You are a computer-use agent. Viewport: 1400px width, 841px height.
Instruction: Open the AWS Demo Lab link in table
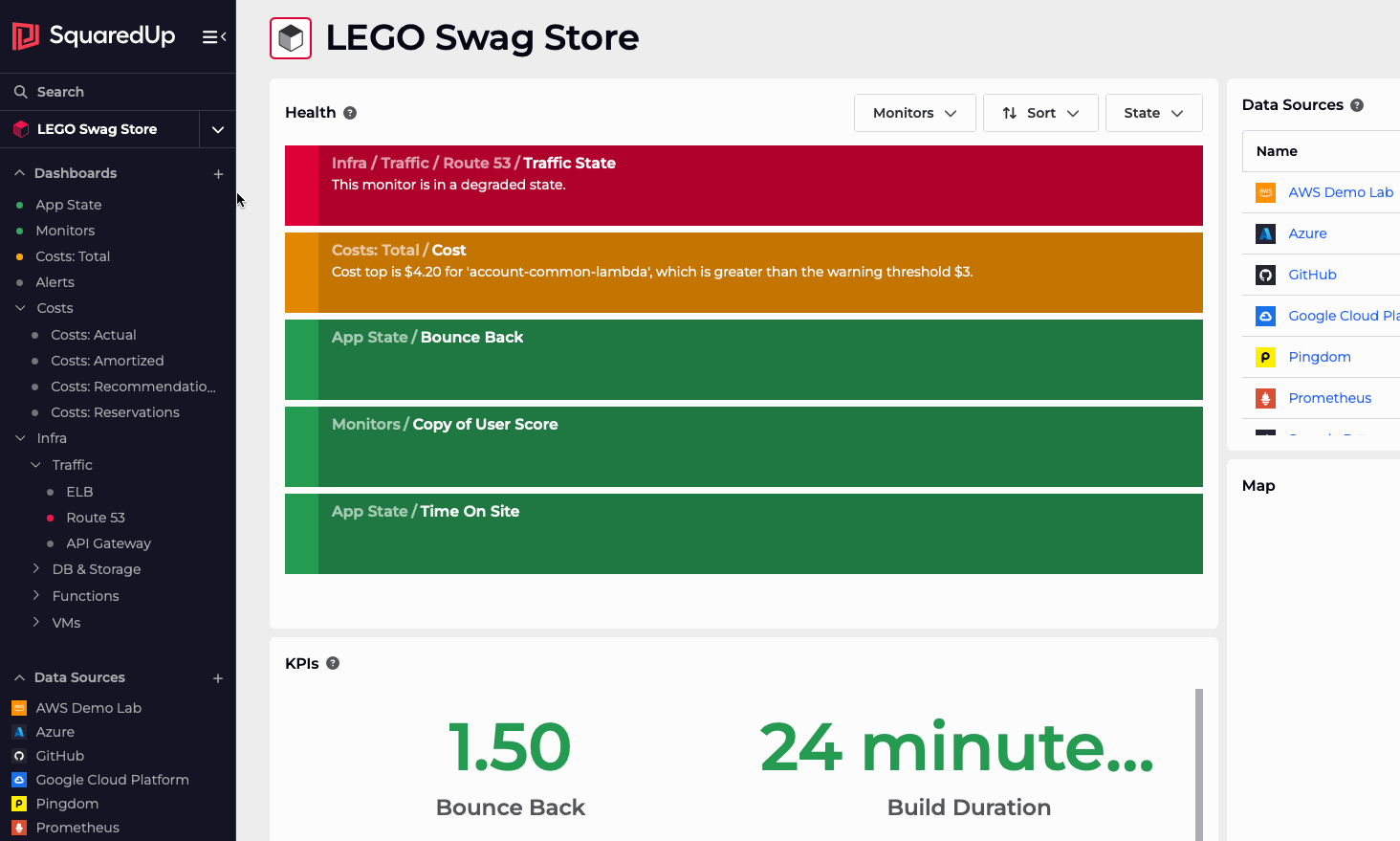pos(1340,192)
